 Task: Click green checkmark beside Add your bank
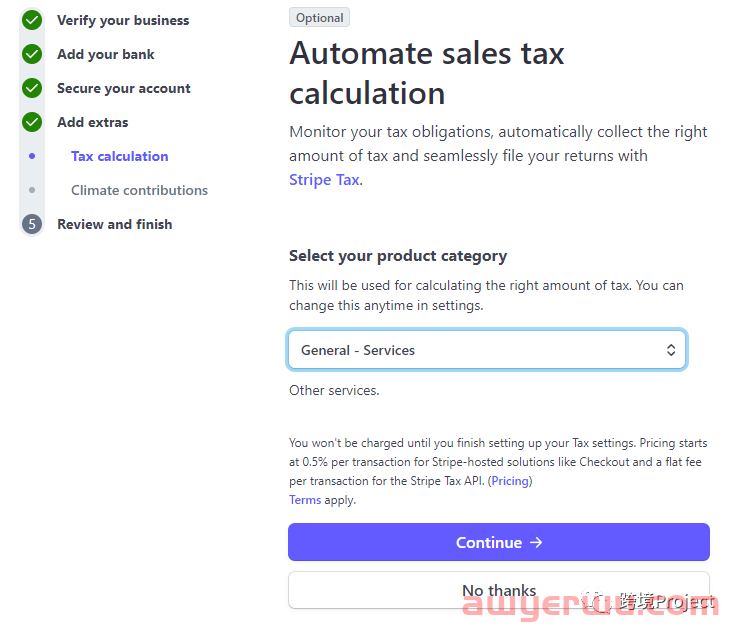point(32,54)
